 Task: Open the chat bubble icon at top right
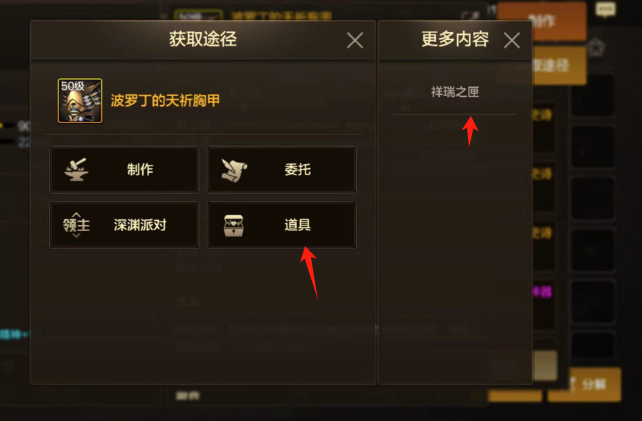point(606,9)
